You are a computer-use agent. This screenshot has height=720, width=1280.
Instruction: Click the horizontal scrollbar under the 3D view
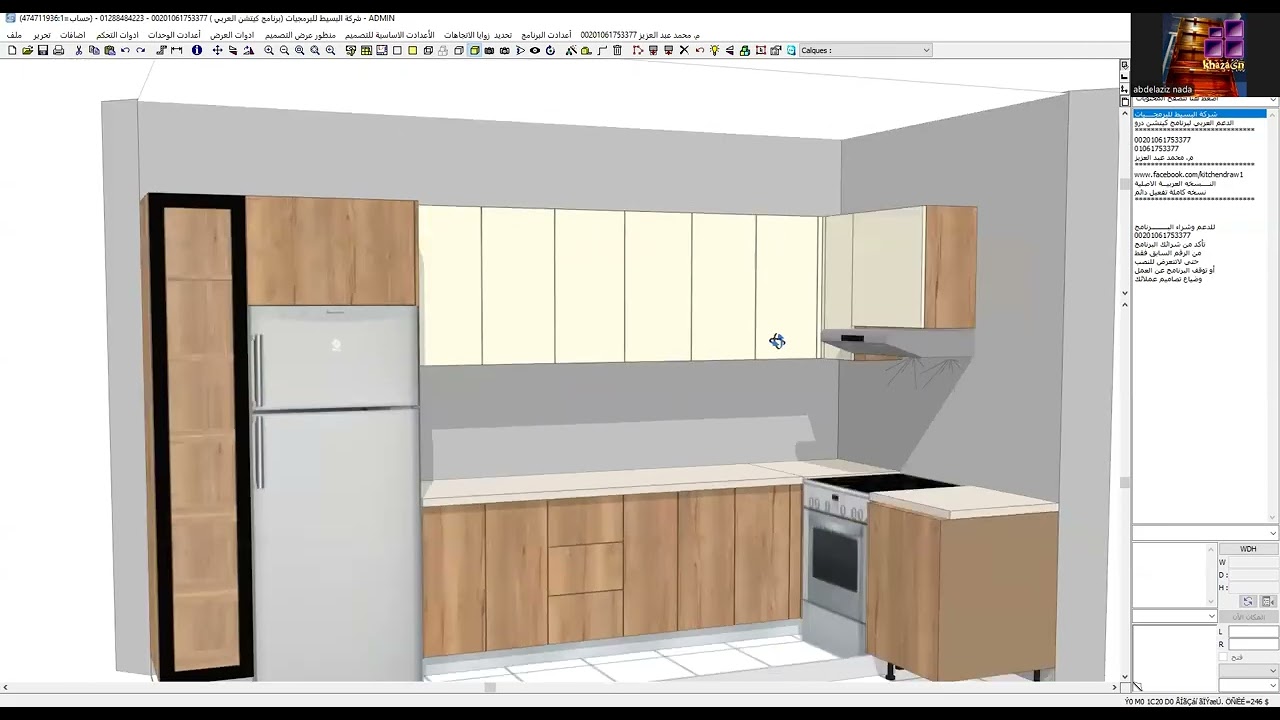tap(560, 687)
